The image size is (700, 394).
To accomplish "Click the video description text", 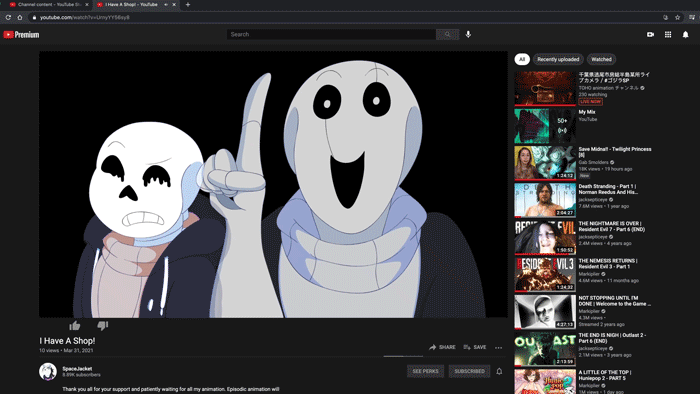I will point(171,389).
